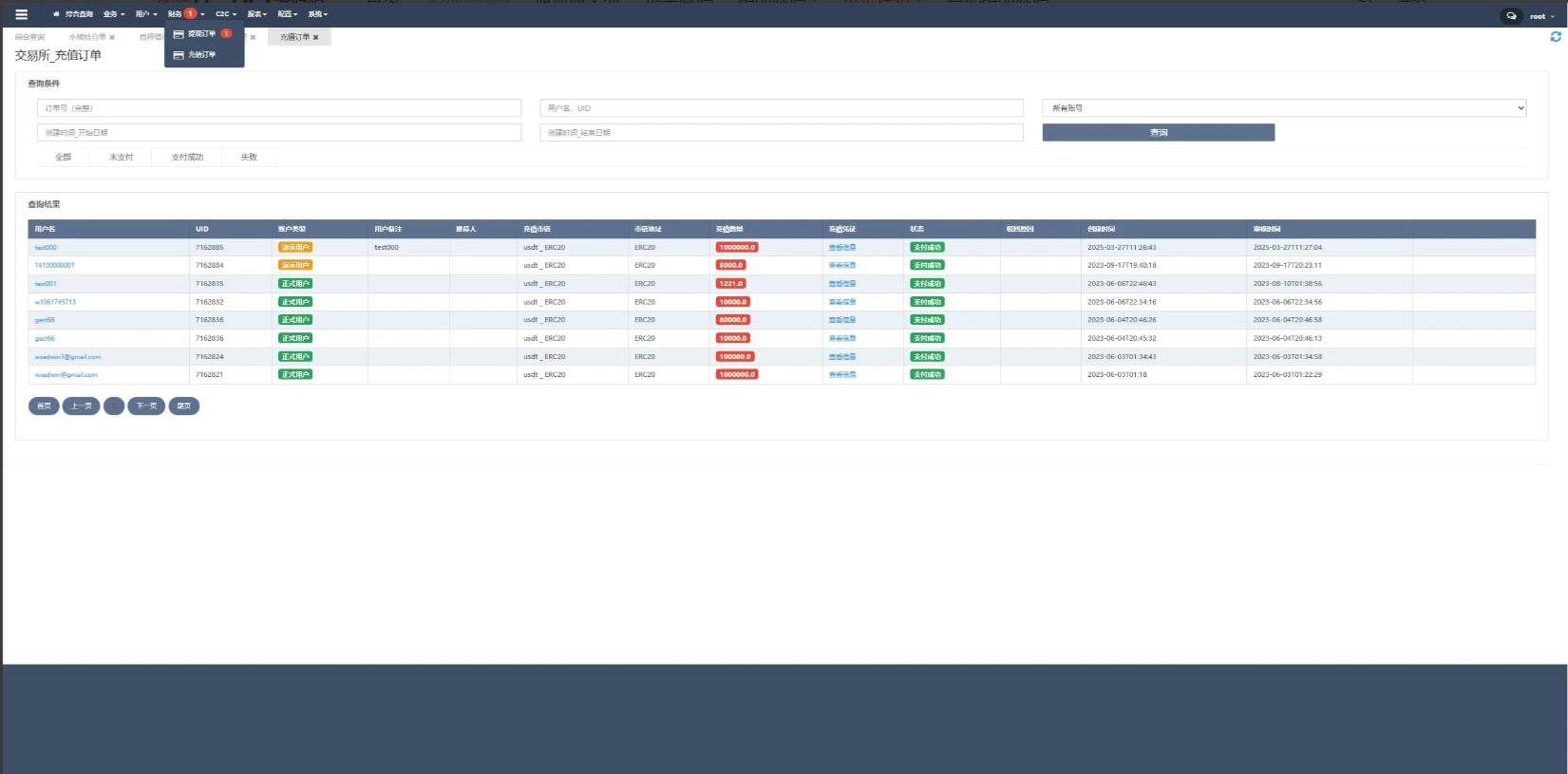
Task: Click the 创建时间 start date input field
Action: click(x=278, y=133)
